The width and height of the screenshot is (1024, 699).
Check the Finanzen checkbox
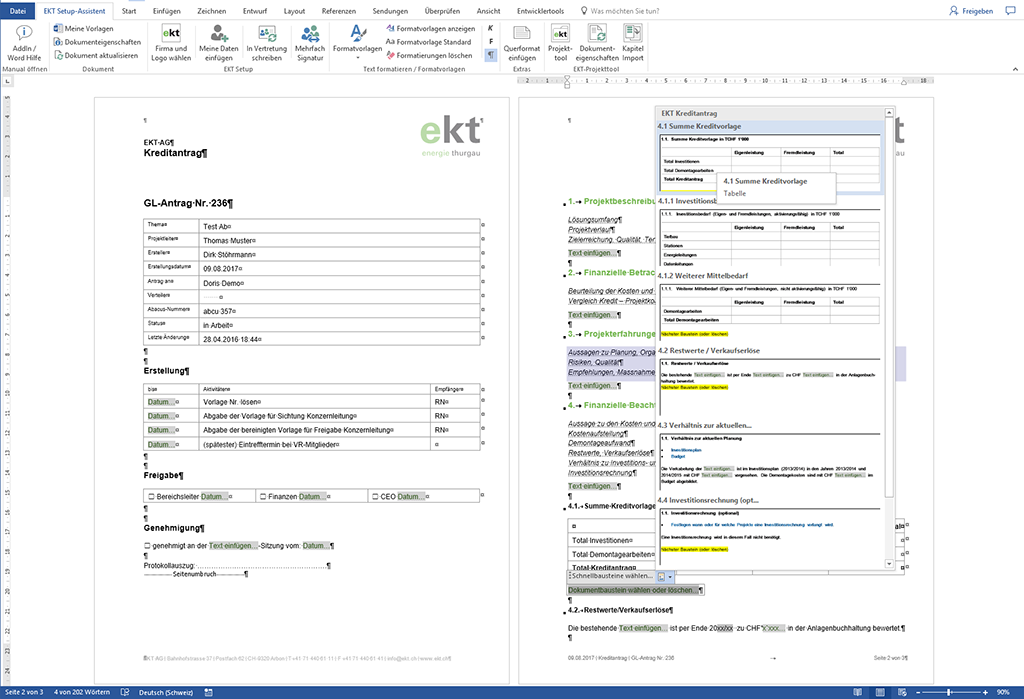(263, 496)
